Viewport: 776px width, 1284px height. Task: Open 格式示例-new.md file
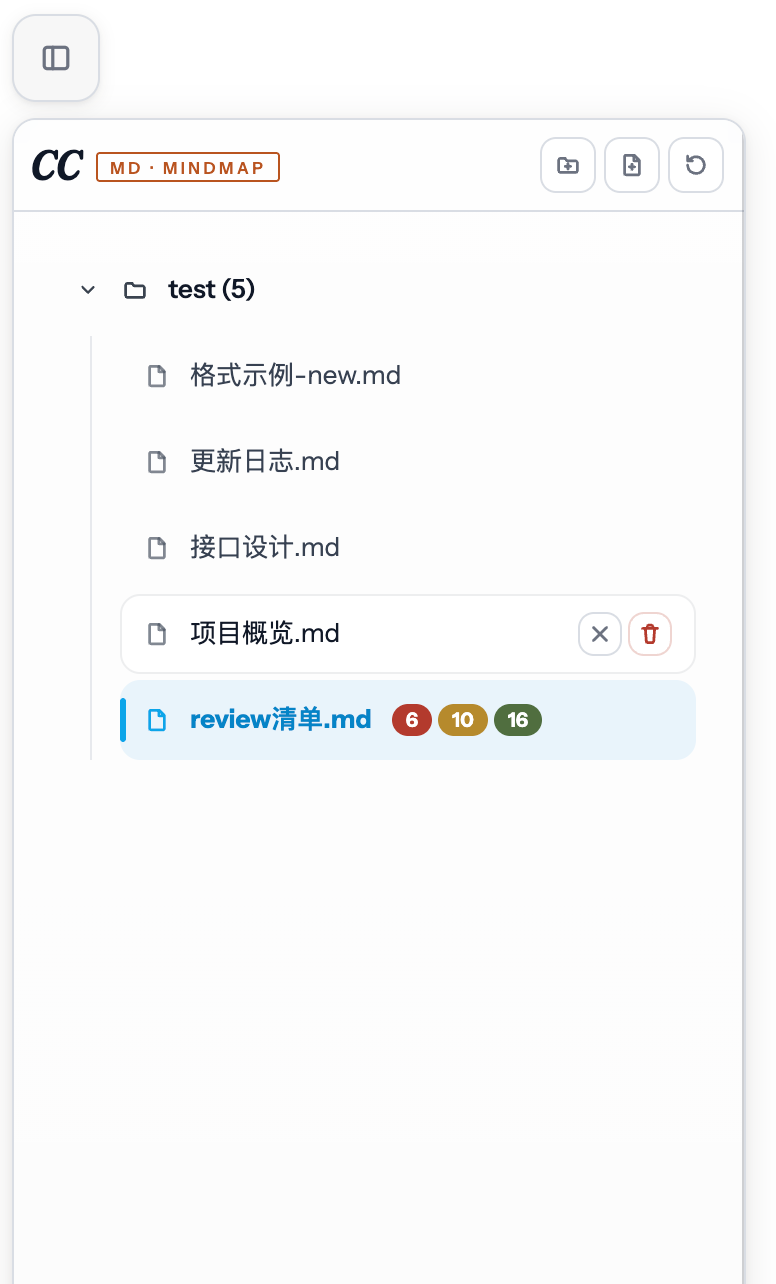coord(408,376)
